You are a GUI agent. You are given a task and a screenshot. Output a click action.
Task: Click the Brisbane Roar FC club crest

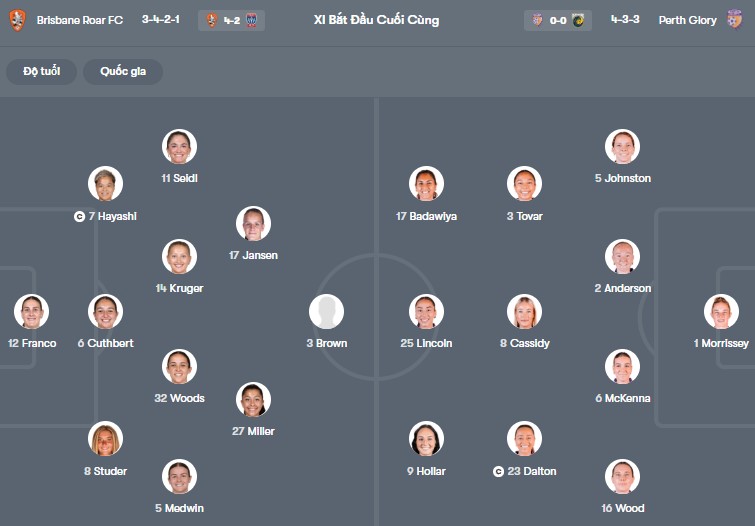(x=17, y=20)
